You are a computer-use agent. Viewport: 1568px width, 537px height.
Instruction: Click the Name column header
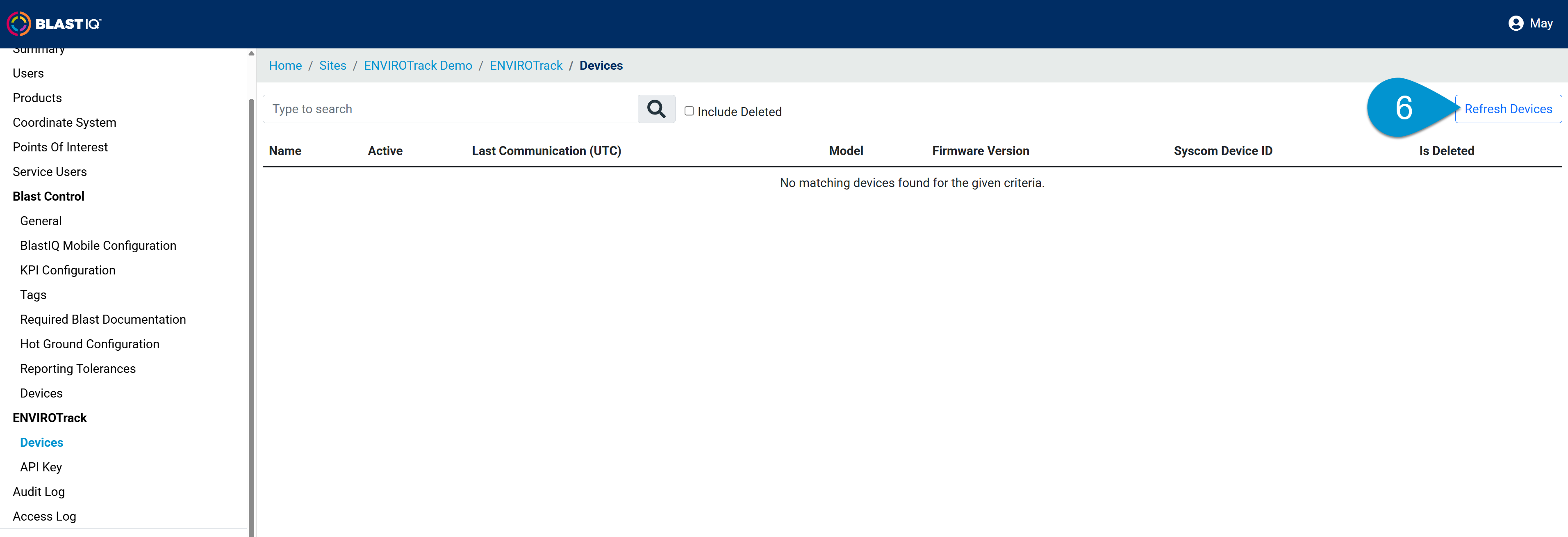tap(285, 151)
